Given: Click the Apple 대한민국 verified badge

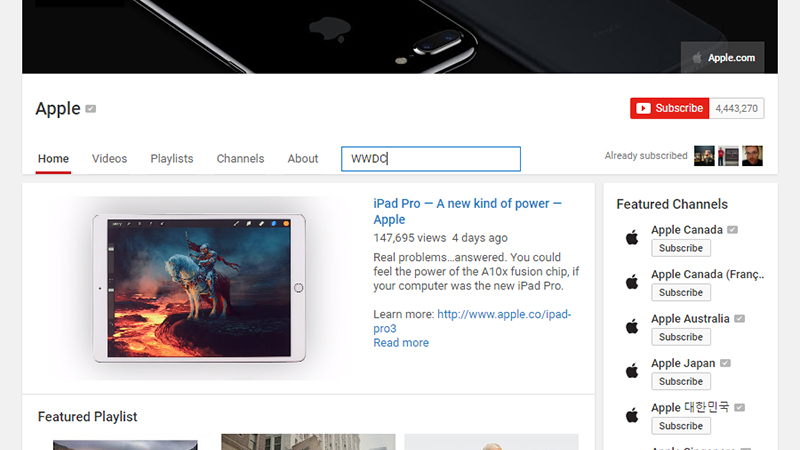Looking at the screenshot, I should (x=740, y=407).
